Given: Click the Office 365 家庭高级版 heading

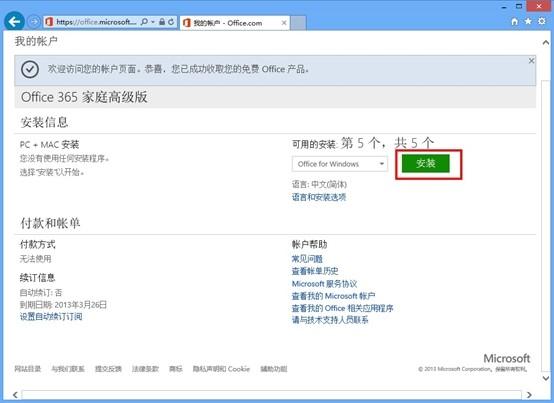Looking at the screenshot, I should (84, 97).
